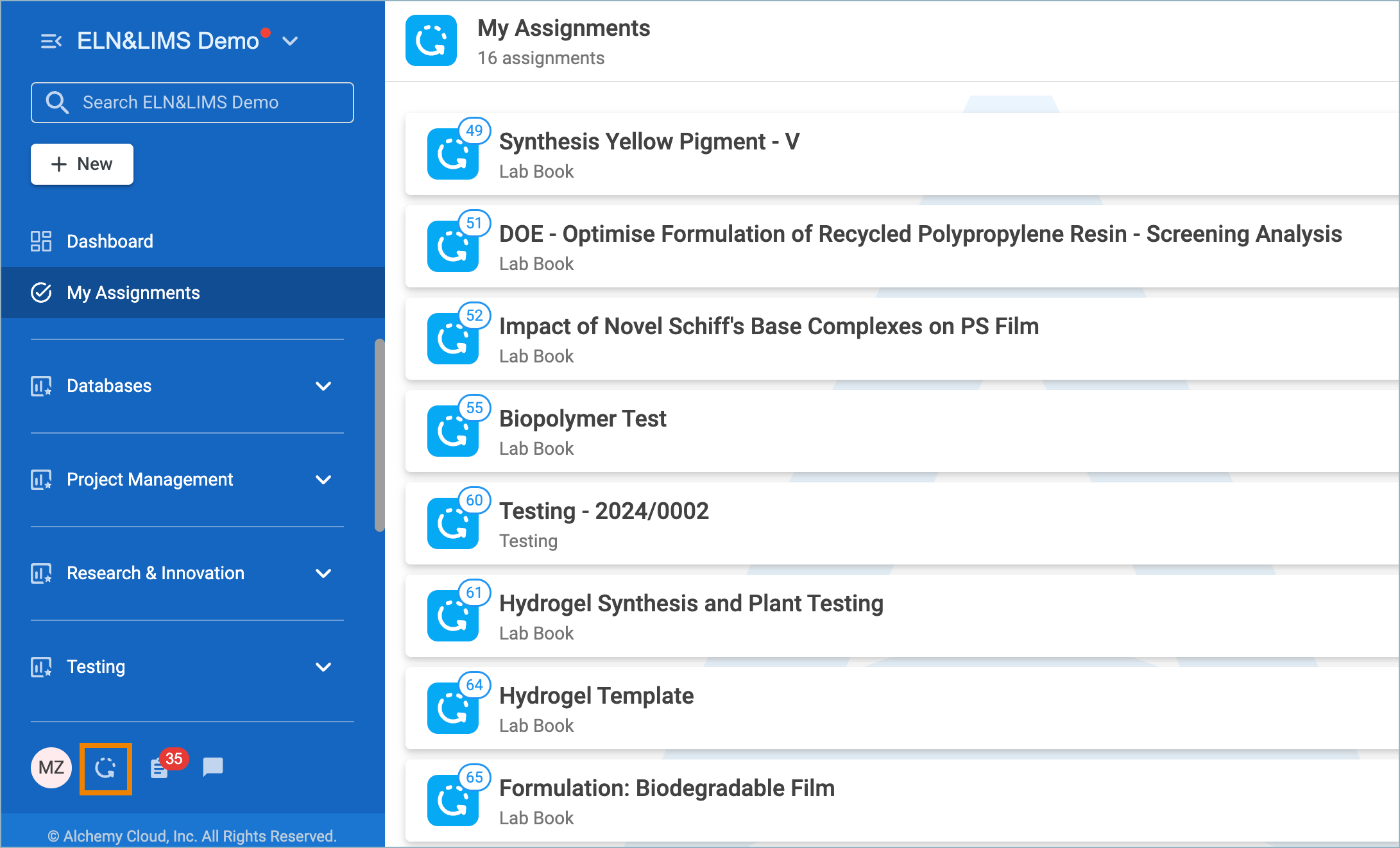Open Hydrogel Synthesis and Plant Testing

pos(903,616)
